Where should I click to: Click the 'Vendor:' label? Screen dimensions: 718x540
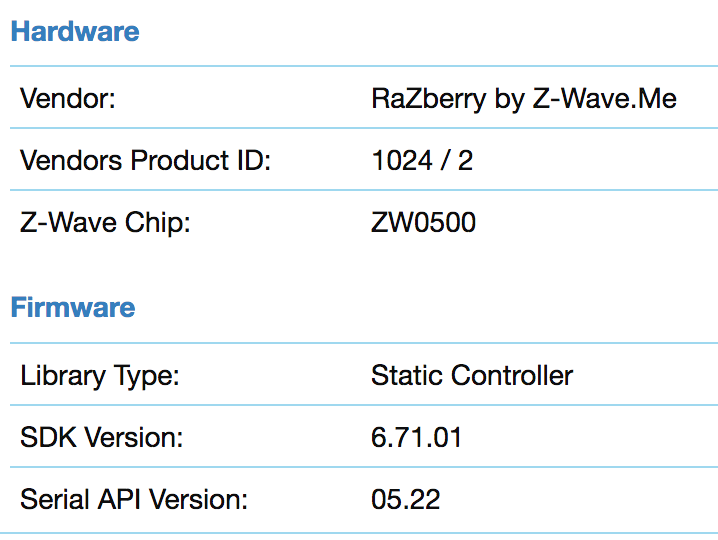68,98
